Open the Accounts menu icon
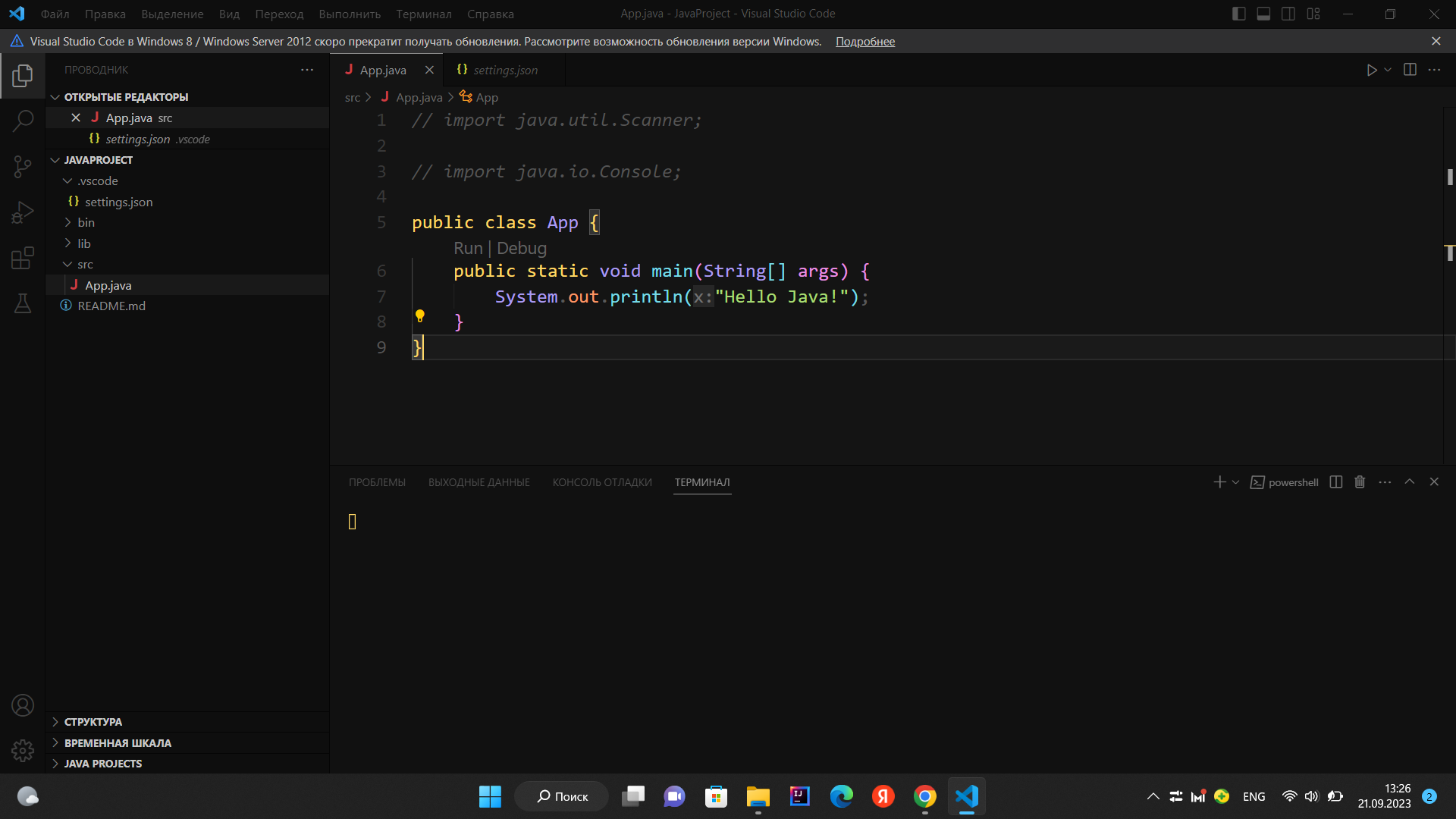This screenshot has height=819, width=1456. (x=23, y=705)
